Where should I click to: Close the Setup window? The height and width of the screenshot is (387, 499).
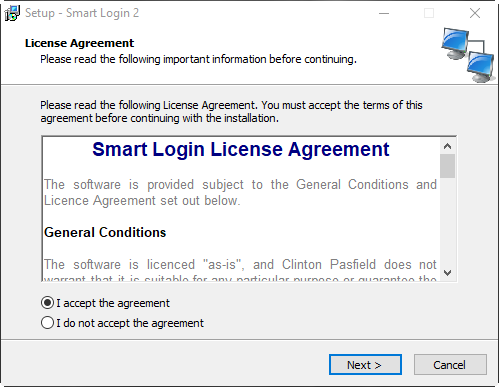475,13
